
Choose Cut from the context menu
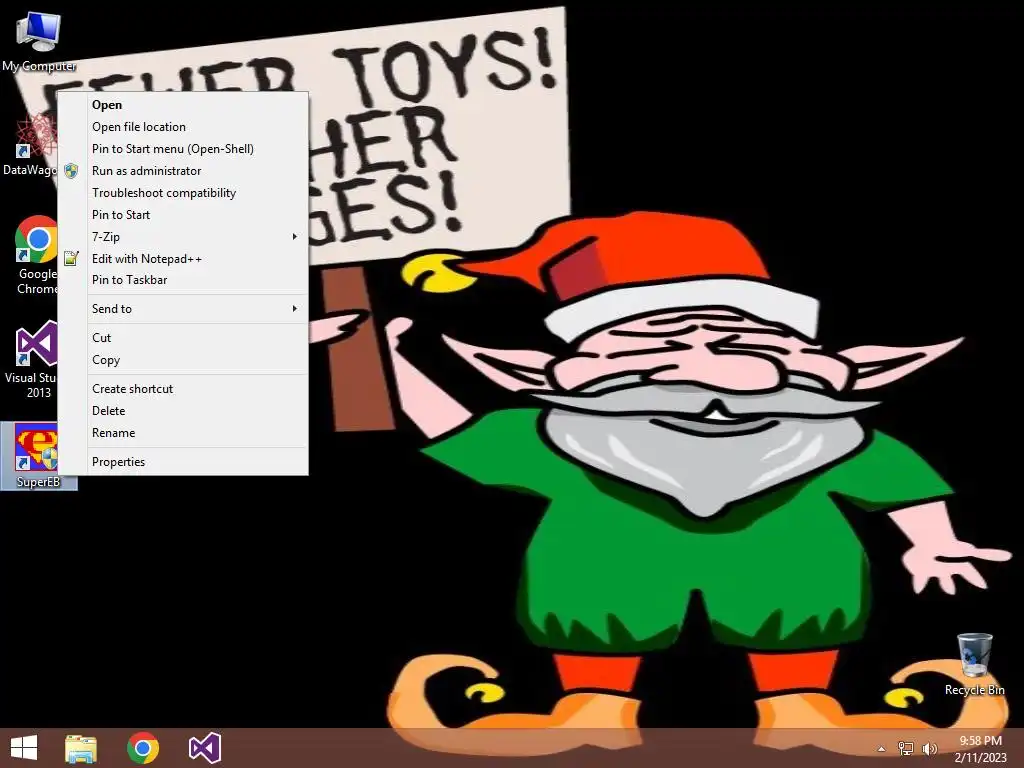183,338
